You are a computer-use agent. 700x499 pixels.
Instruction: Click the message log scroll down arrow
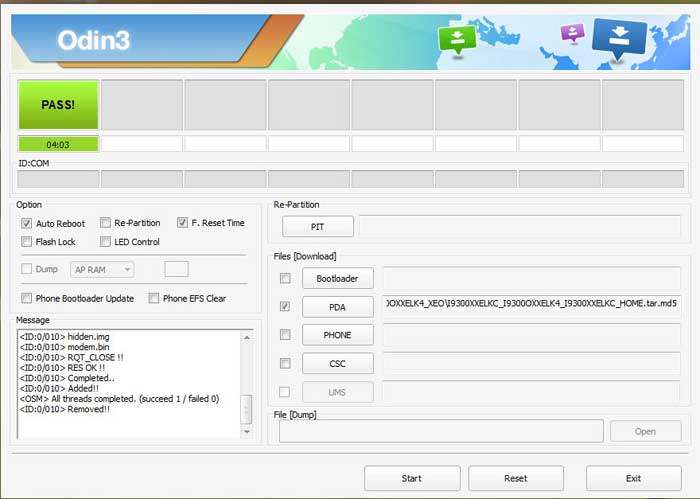tap(247, 432)
